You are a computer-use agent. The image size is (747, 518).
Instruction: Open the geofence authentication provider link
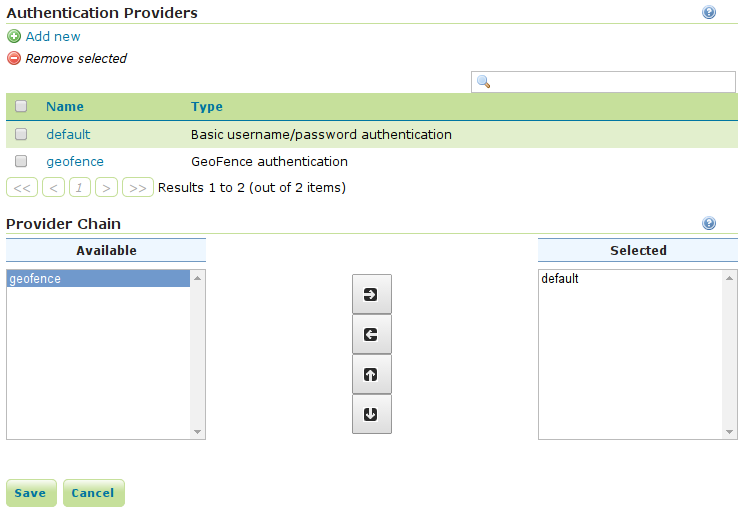click(75, 161)
